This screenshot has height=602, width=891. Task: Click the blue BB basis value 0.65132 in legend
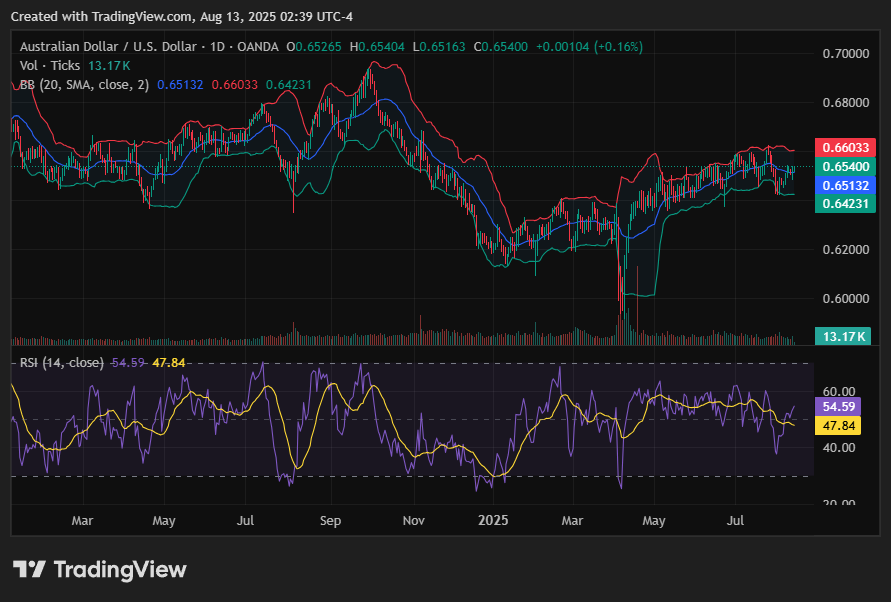coord(180,85)
